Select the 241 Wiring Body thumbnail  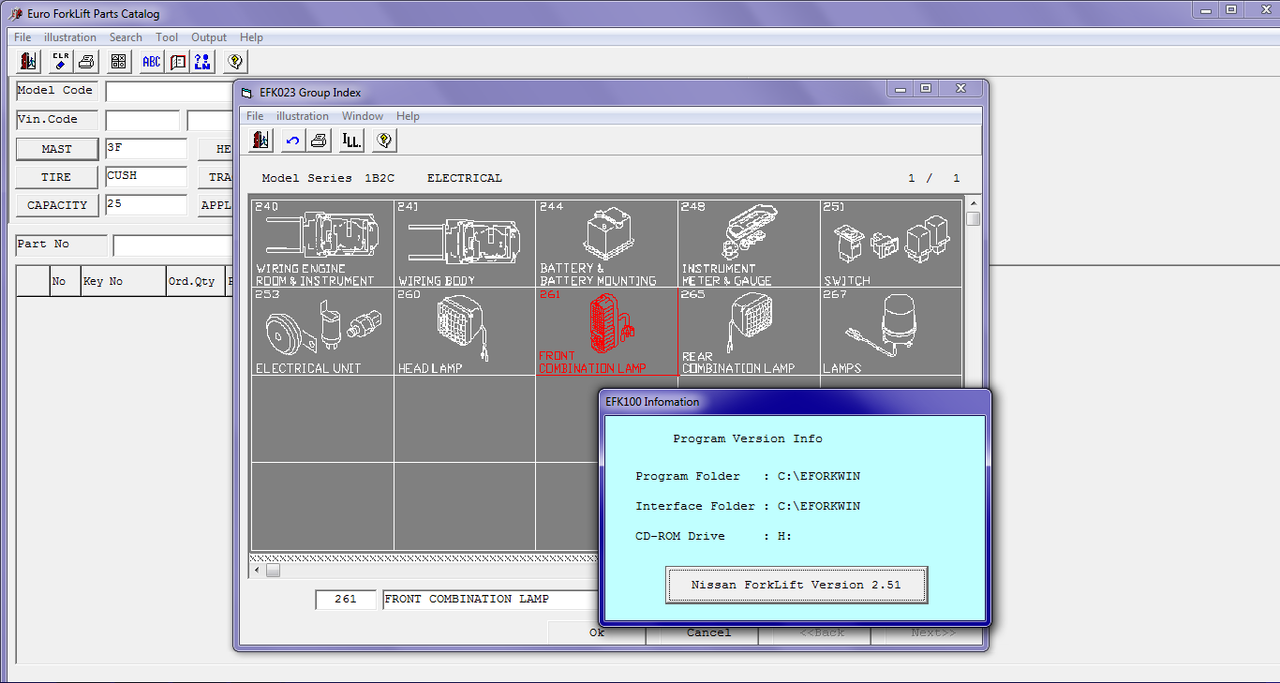click(465, 244)
